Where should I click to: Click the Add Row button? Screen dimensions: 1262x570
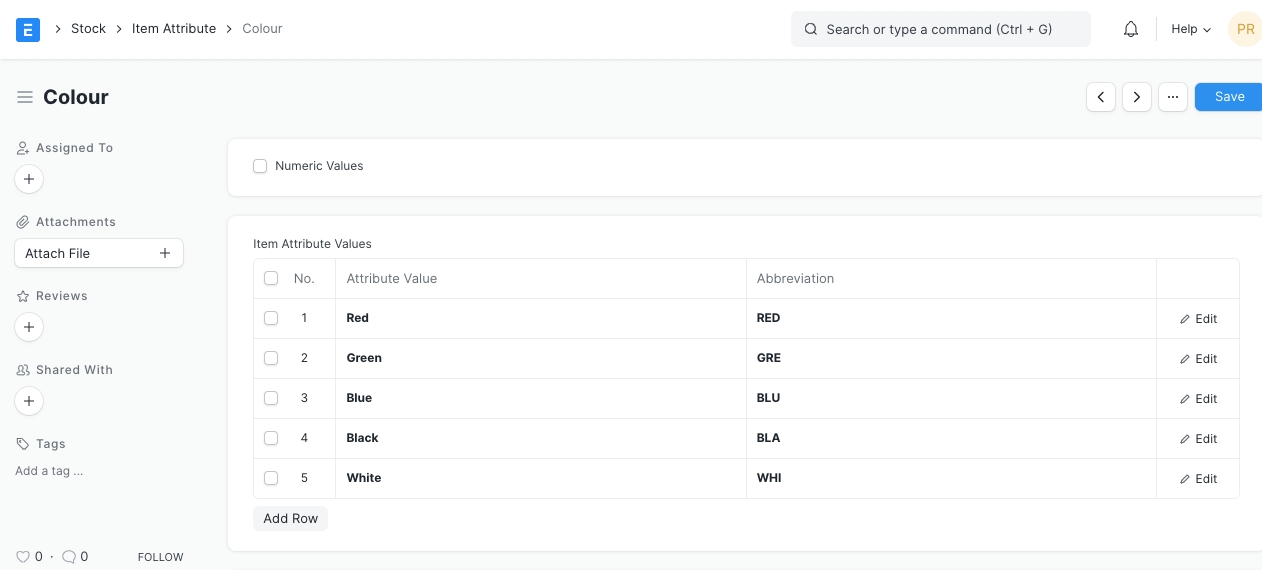(x=290, y=518)
